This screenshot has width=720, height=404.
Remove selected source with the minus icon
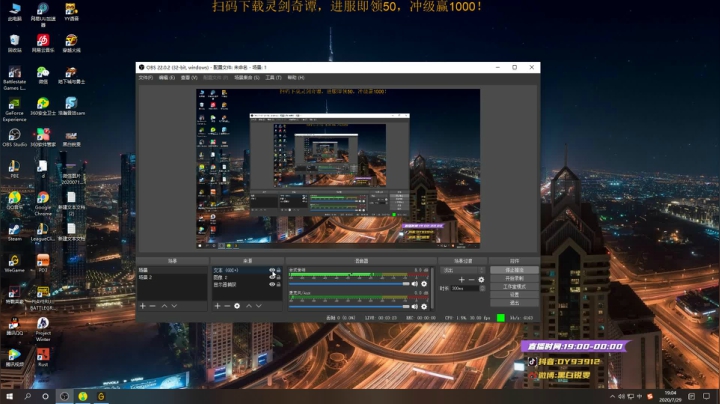(x=227, y=306)
